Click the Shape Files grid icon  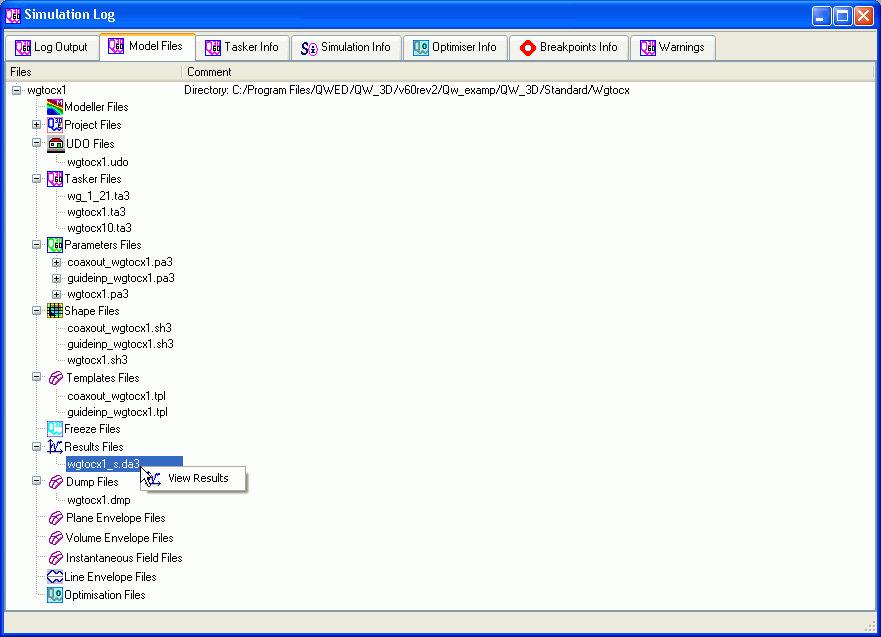click(55, 311)
